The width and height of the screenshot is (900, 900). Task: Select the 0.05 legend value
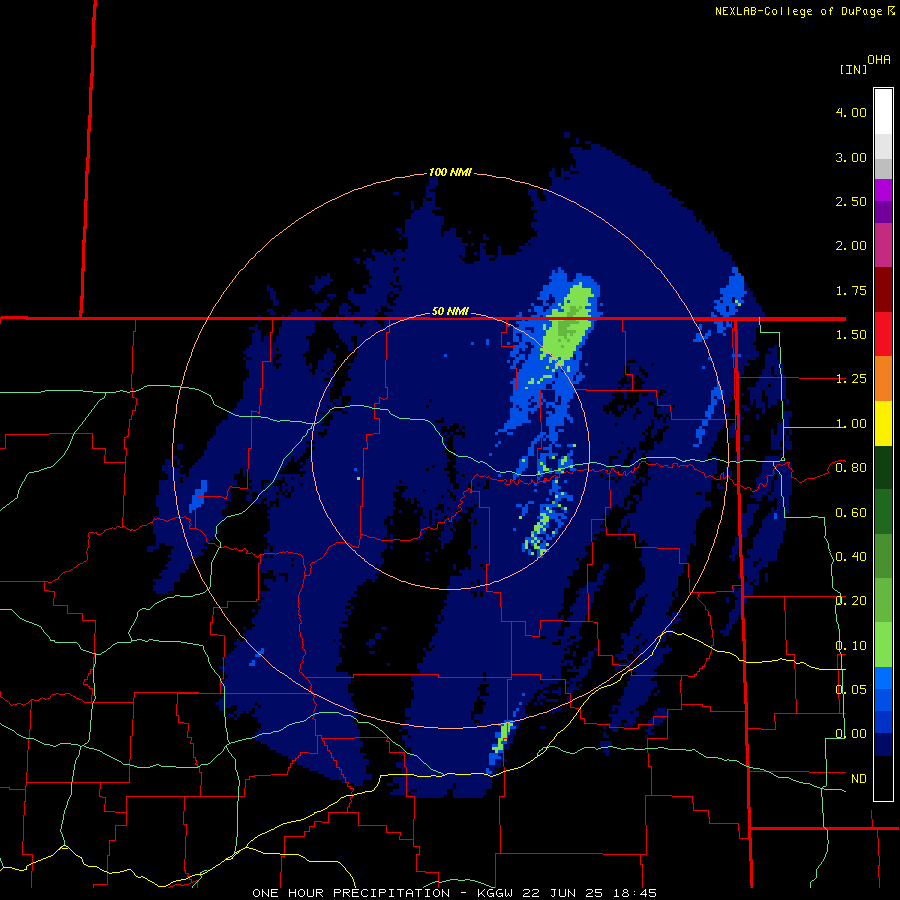tap(851, 690)
